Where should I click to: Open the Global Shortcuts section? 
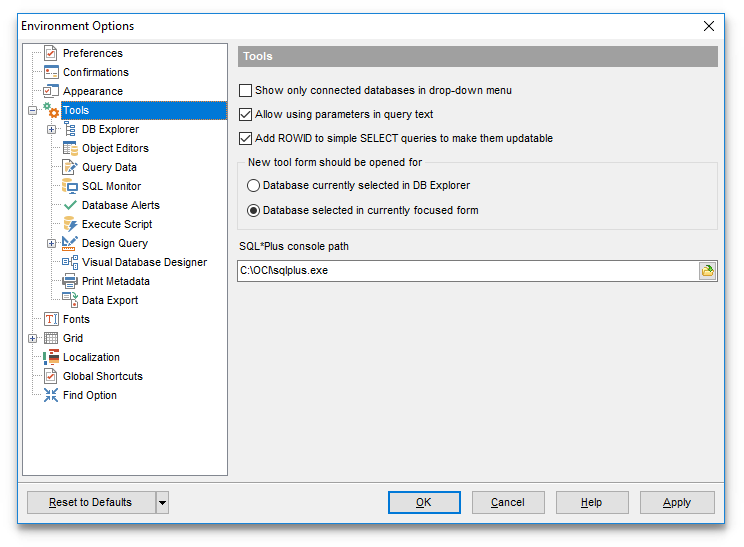[102, 376]
